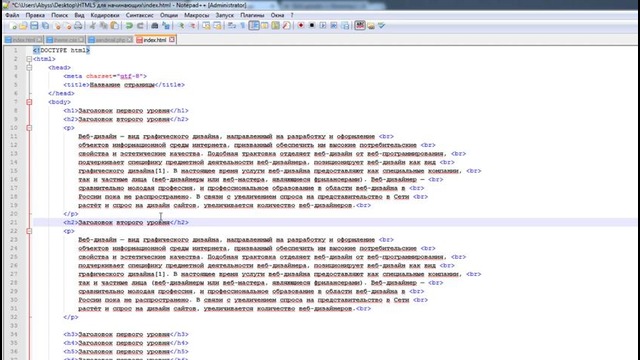
Task: Click line number 33 in the margin
Action: tap(14, 326)
